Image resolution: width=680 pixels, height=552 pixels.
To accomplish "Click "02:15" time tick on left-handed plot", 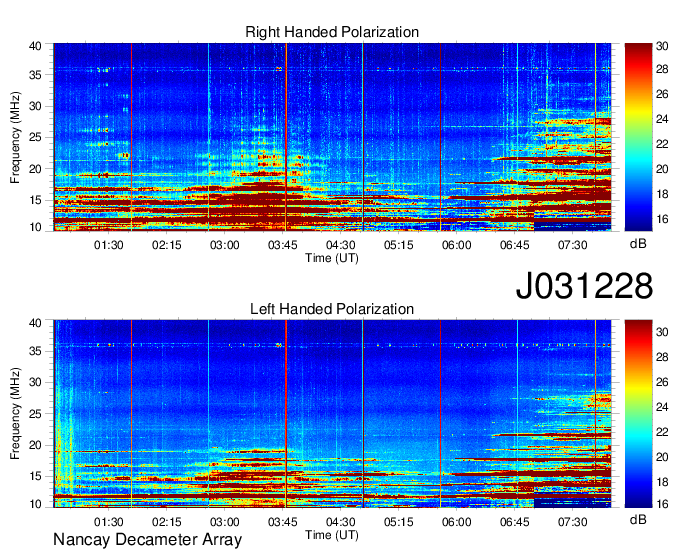I will 167,522.
